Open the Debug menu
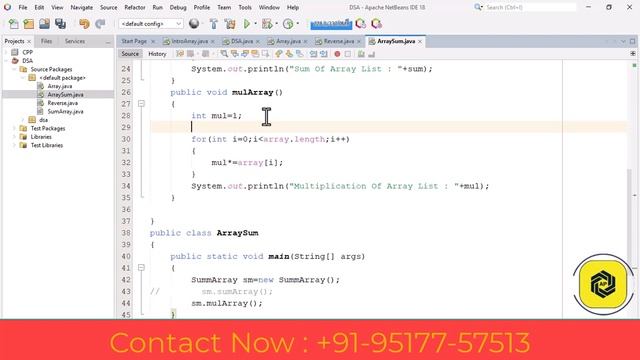This screenshot has height=360, width=640. coord(178,7)
